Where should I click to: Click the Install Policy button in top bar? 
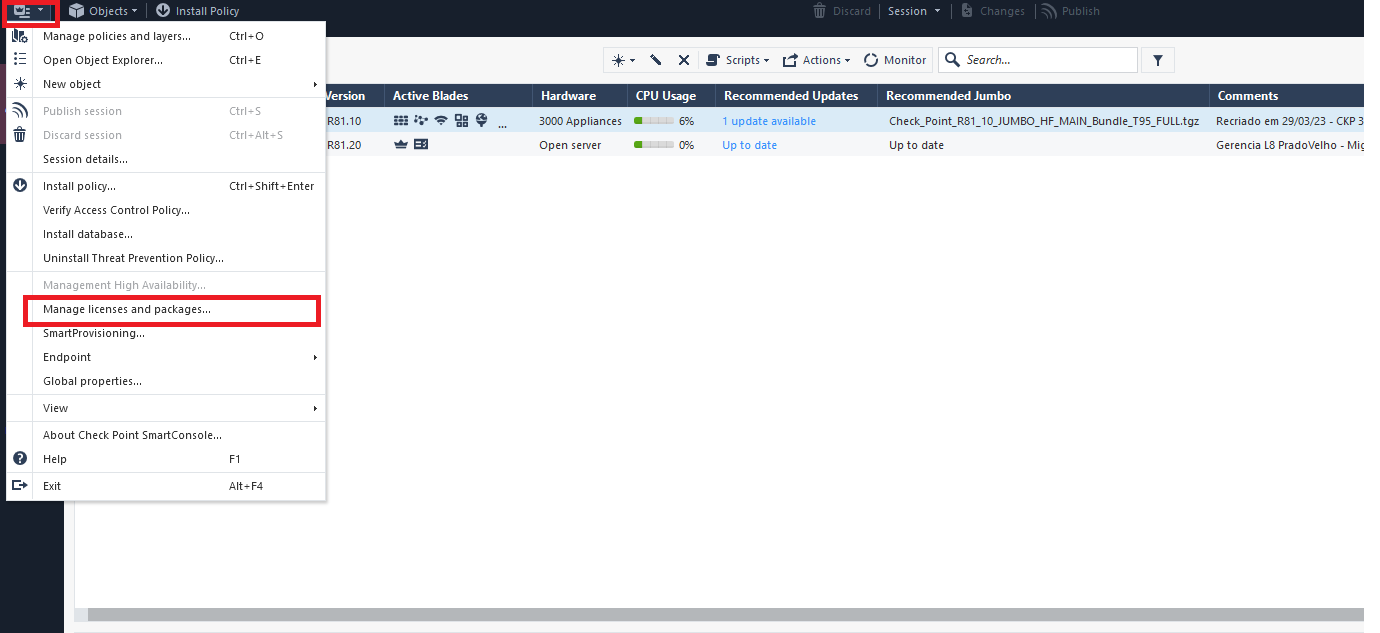point(197,11)
